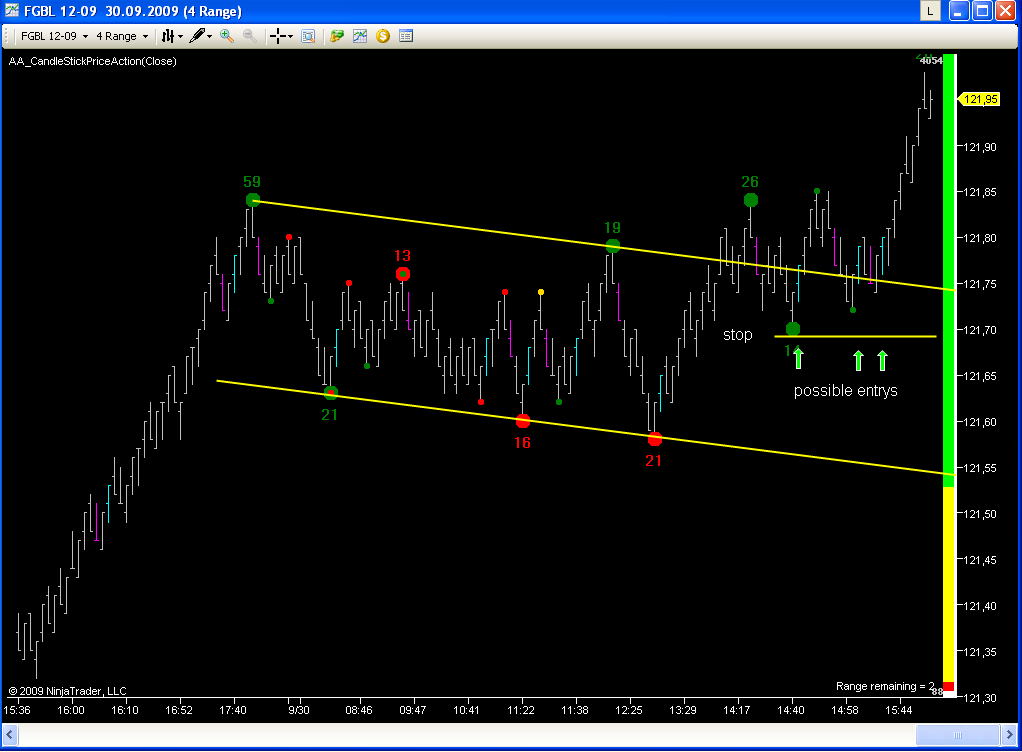Screen dimensions: 1022x752
Task: Click the 17:40 time axis label
Action: pyautogui.click(x=233, y=710)
